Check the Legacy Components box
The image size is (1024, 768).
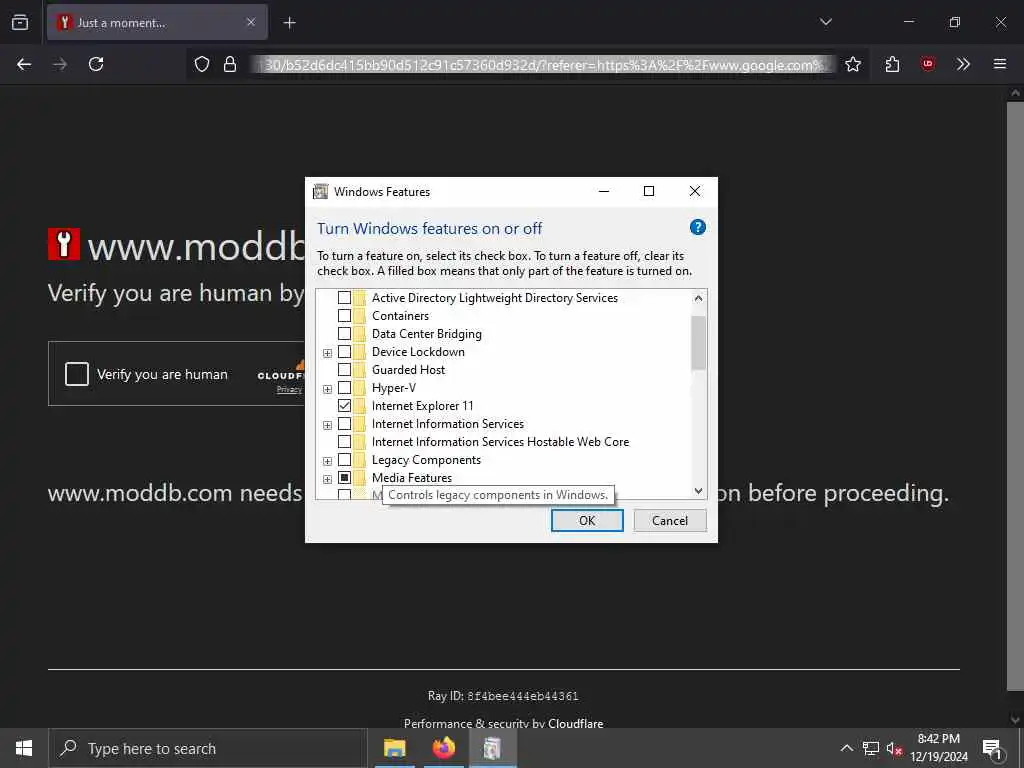[x=344, y=460]
